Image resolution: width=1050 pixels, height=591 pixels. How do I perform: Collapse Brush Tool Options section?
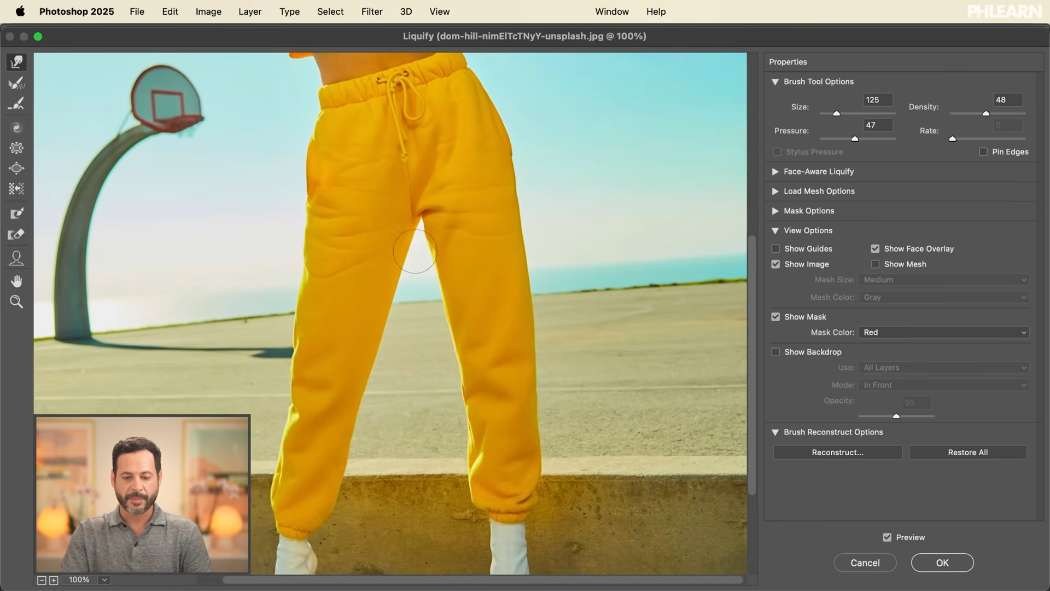(775, 82)
